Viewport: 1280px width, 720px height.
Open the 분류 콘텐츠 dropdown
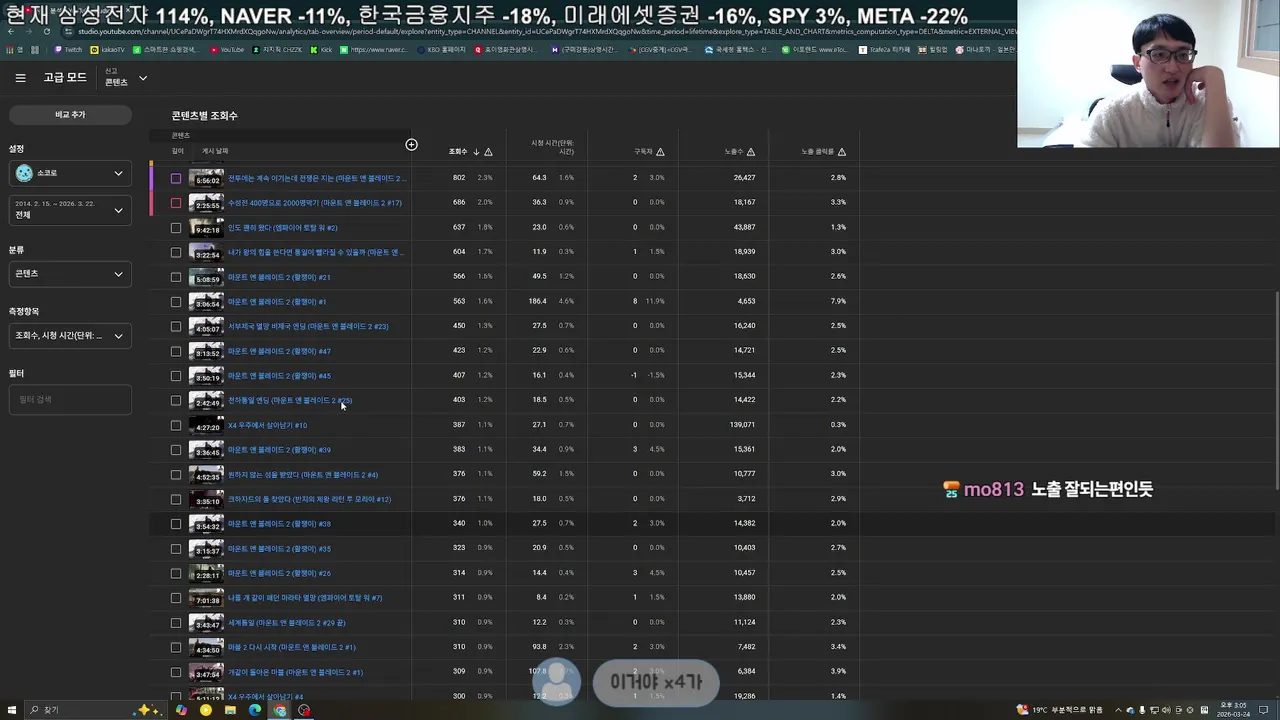tap(70, 274)
